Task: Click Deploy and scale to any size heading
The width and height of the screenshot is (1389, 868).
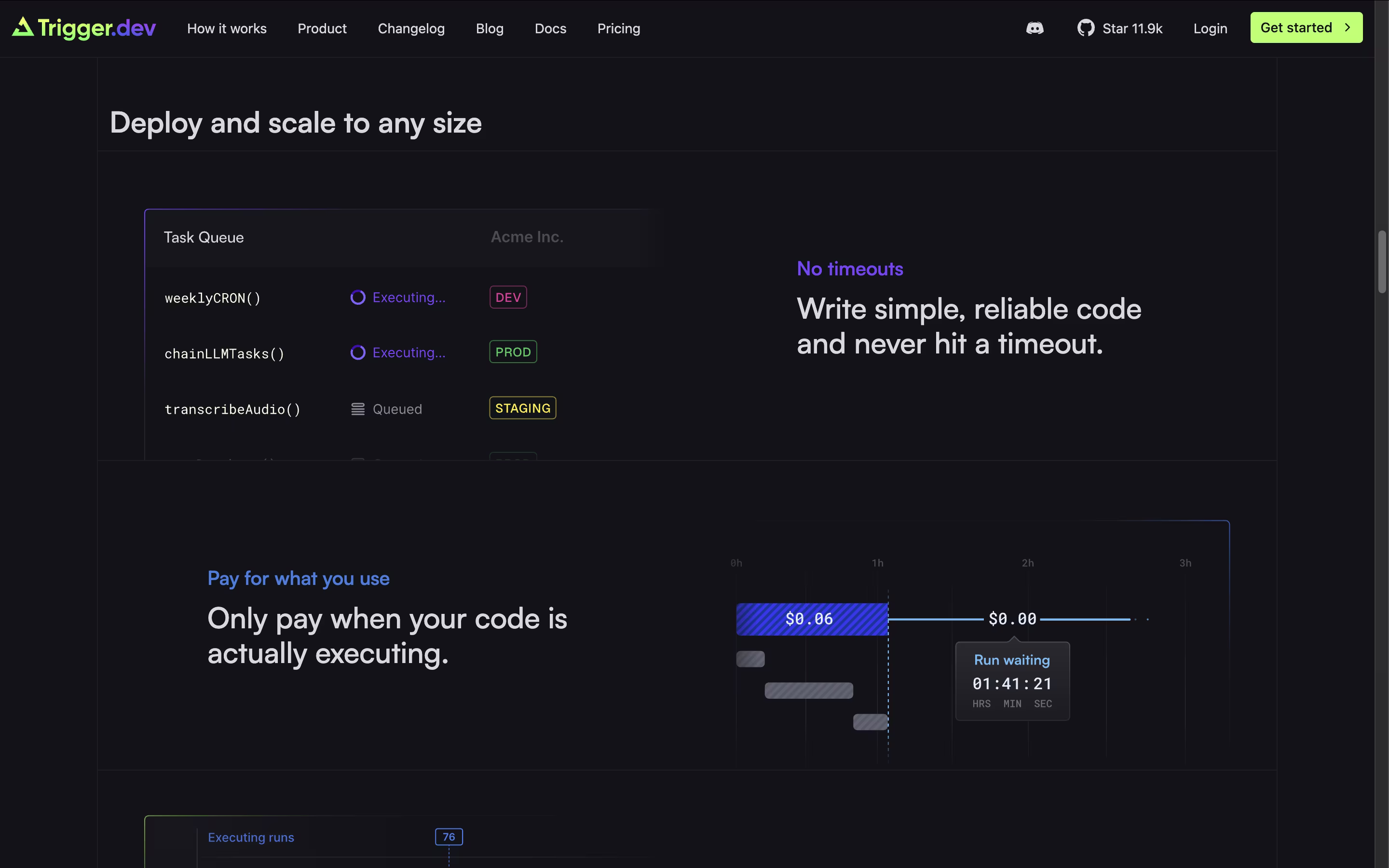Action: 296,123
